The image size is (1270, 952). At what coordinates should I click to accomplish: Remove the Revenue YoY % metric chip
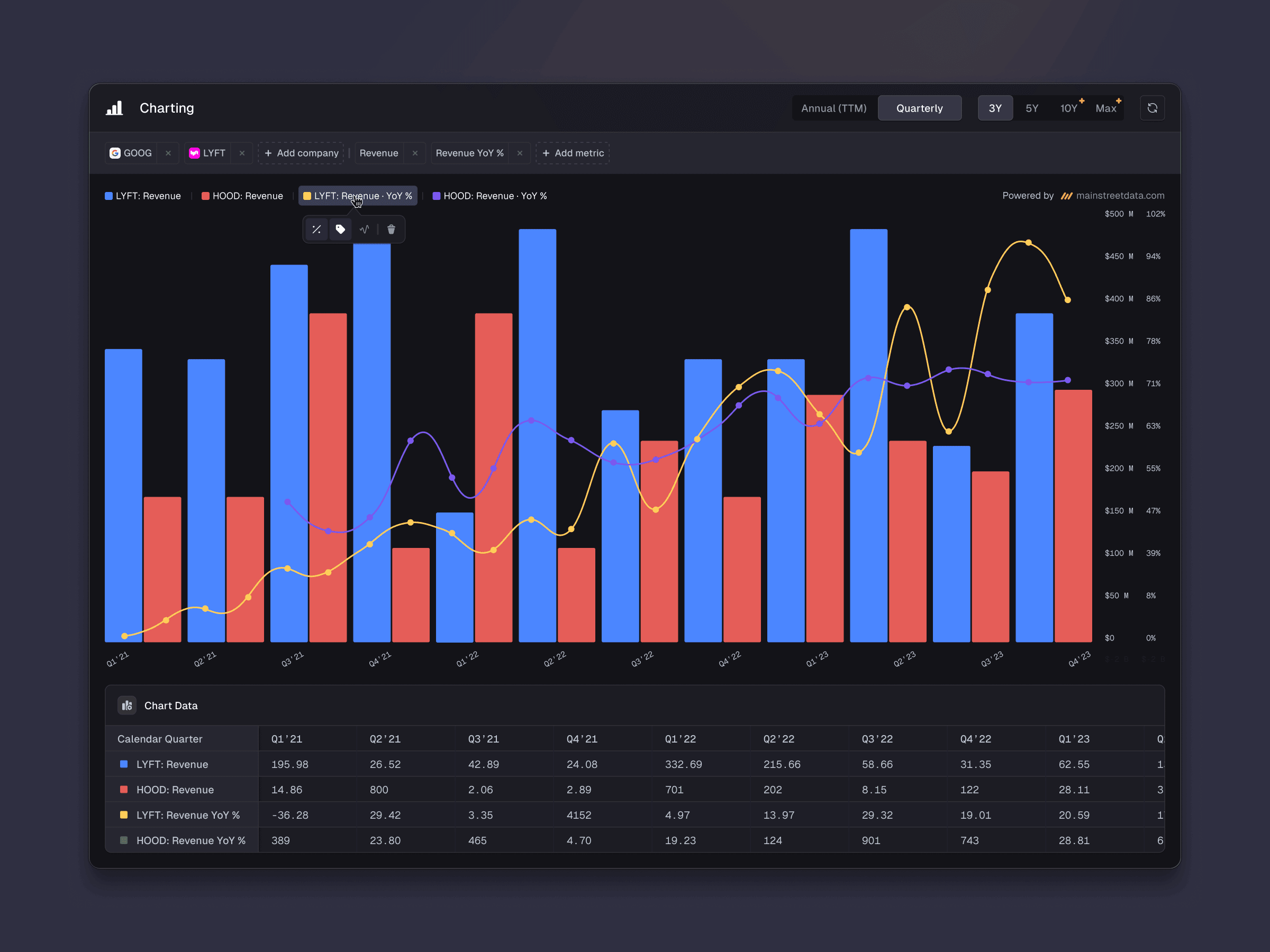point(520,153)
